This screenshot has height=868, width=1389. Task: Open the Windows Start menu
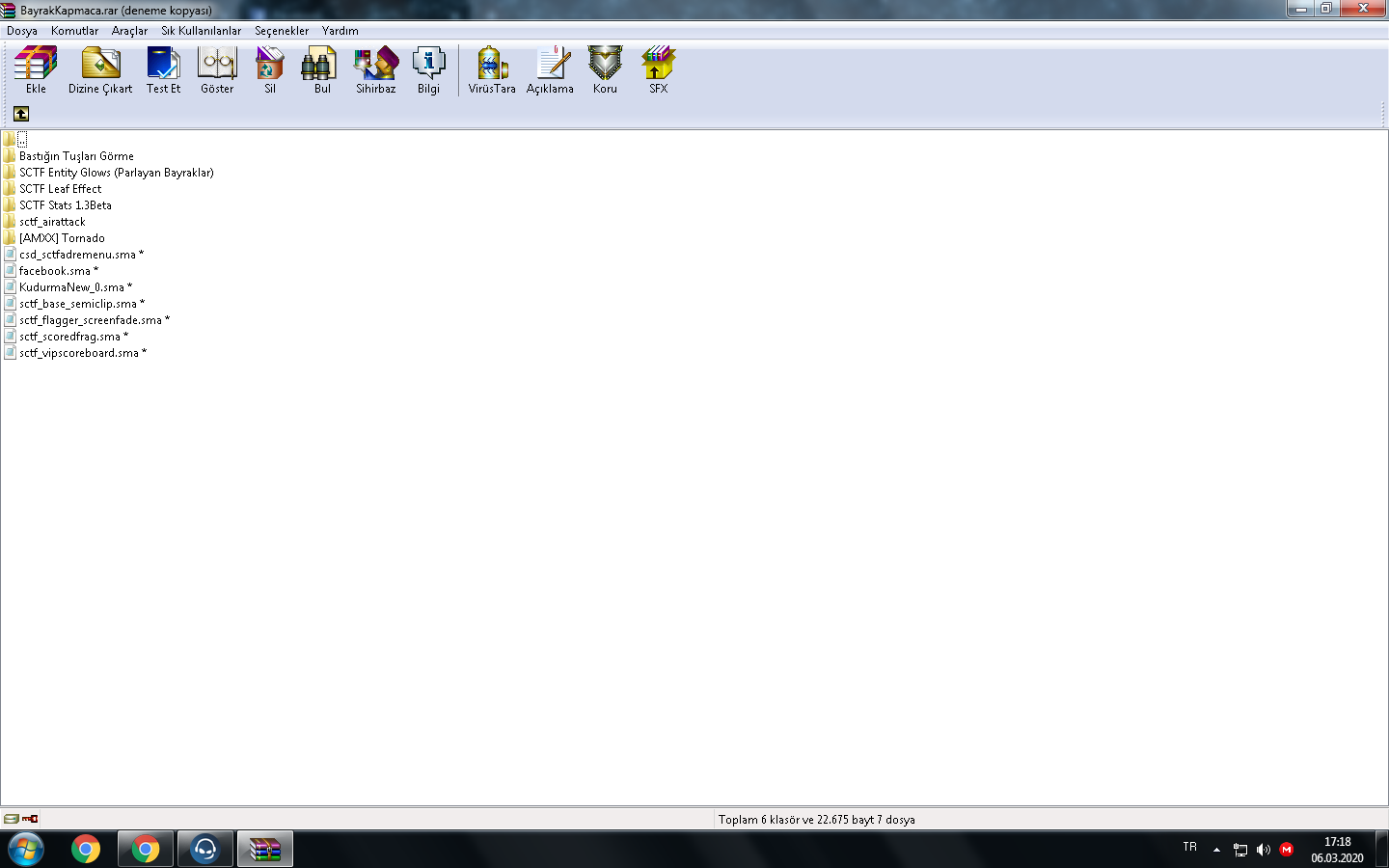25,849
